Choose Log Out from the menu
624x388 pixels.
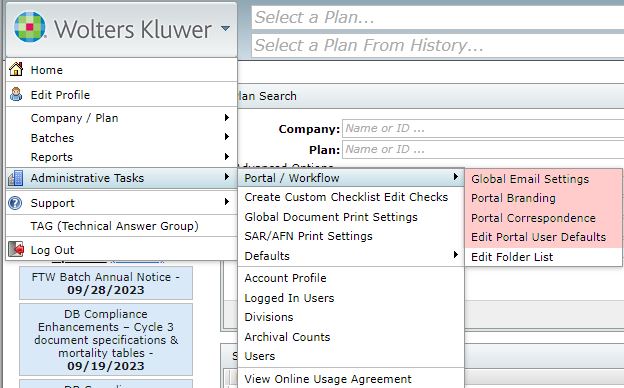point(122,250)
